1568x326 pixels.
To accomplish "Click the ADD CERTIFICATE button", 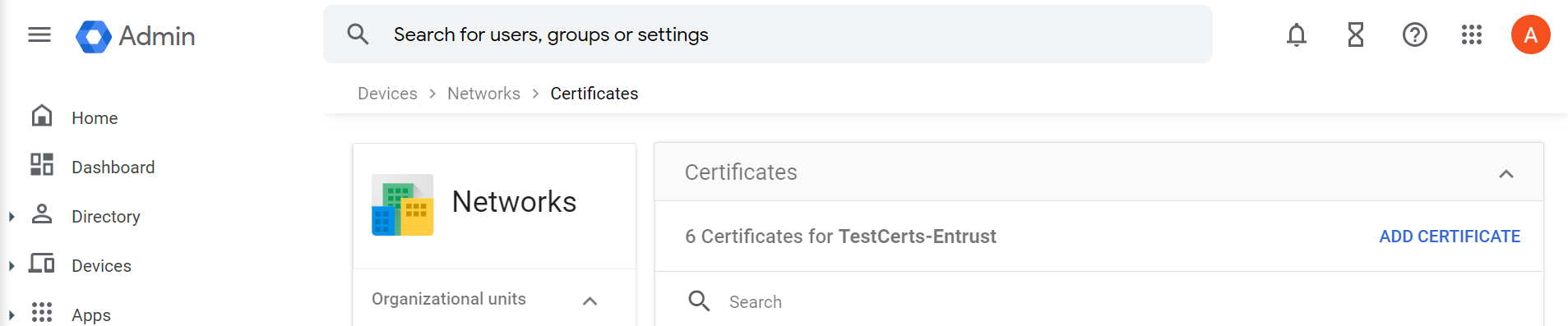I will point(1450,236).
